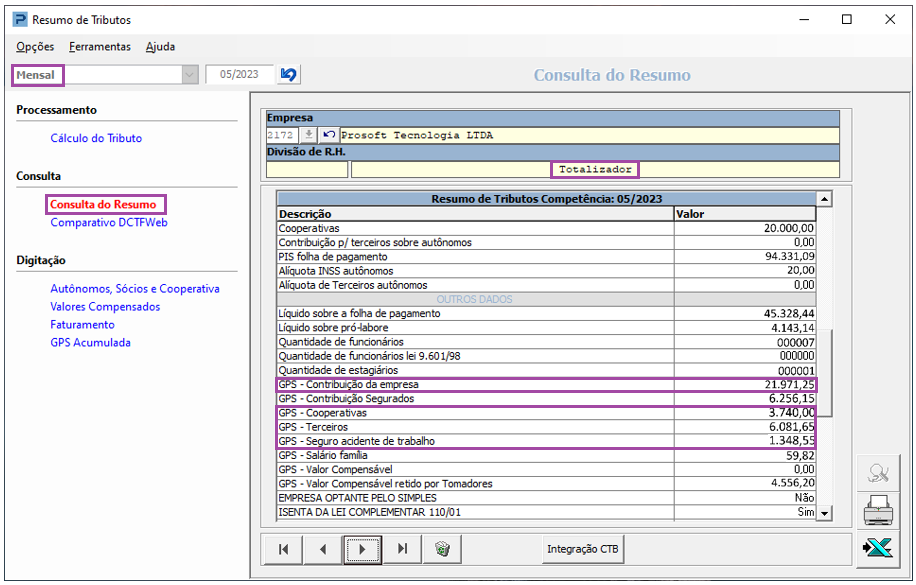Go to the previous record
This screenshot has height=585, width=916.
tap(322, 549)
